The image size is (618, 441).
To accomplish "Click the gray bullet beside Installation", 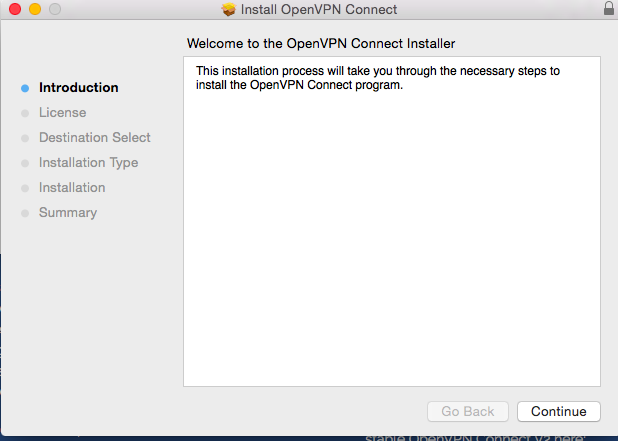I will [25, 188].
